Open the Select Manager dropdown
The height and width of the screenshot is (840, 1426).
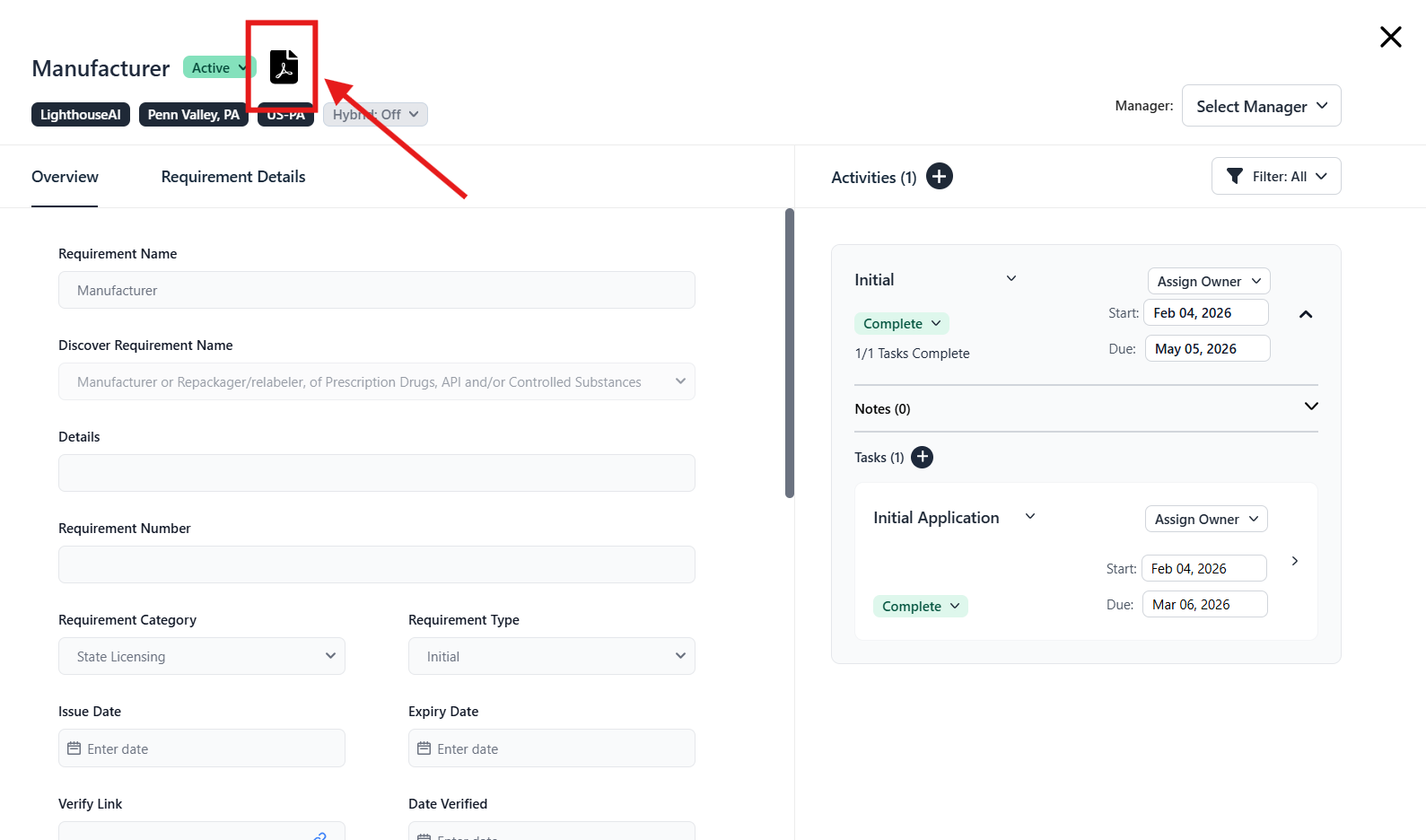pyautogui.click(x=1261, y=106)
